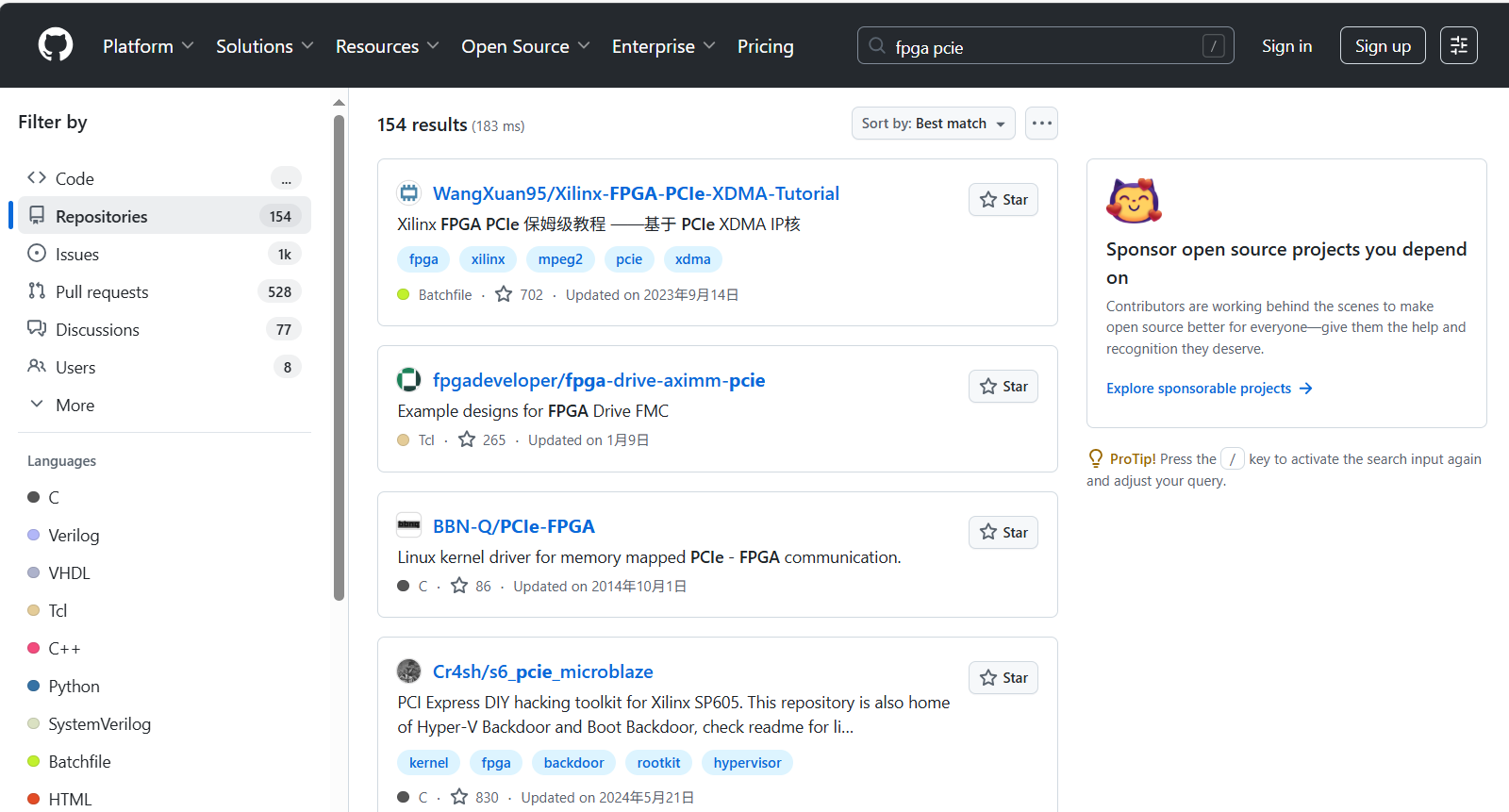The height and width of the screenshot is (812, 1509).
Task: Click the filter sidebar scrollbar thumb
Action: pyautogui.click(x=340, y=358)
